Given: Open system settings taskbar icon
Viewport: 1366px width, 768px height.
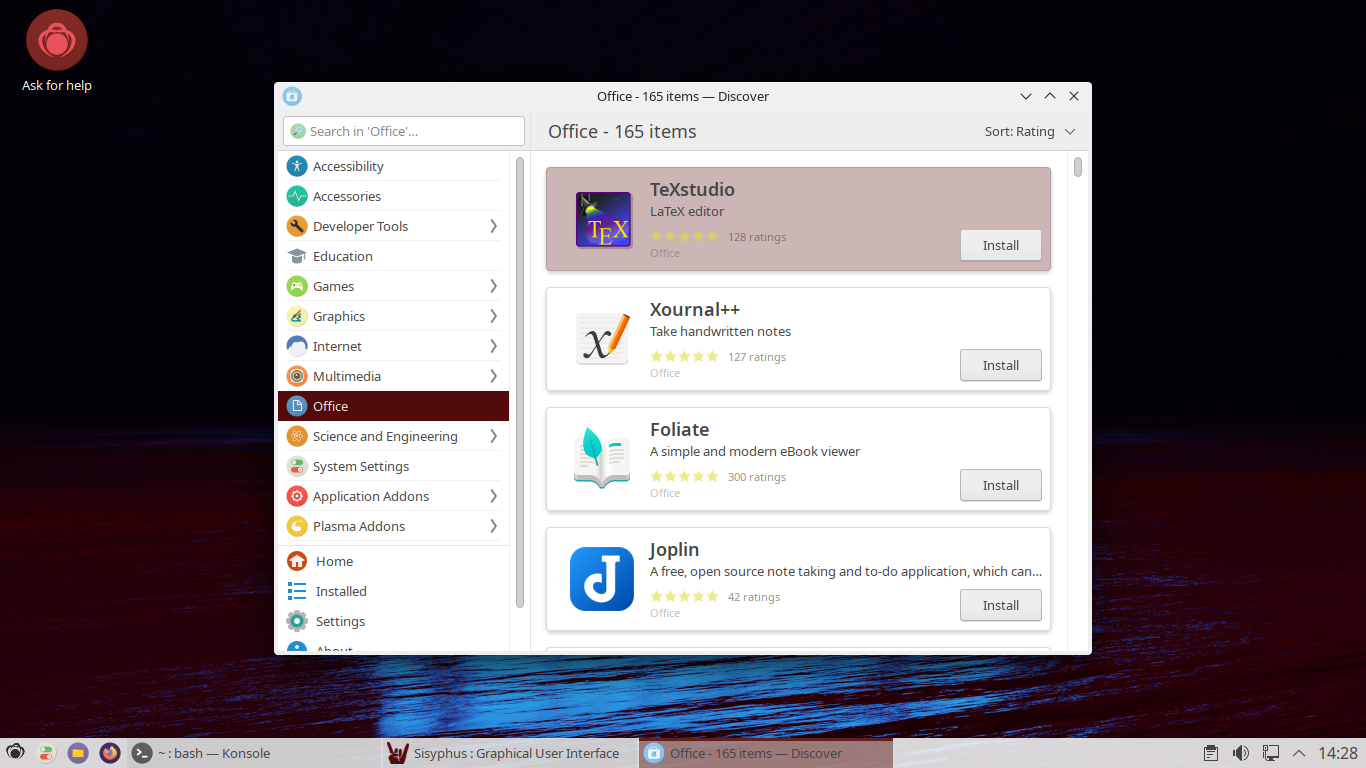Looking at the screenshot, I should (46, 753).
